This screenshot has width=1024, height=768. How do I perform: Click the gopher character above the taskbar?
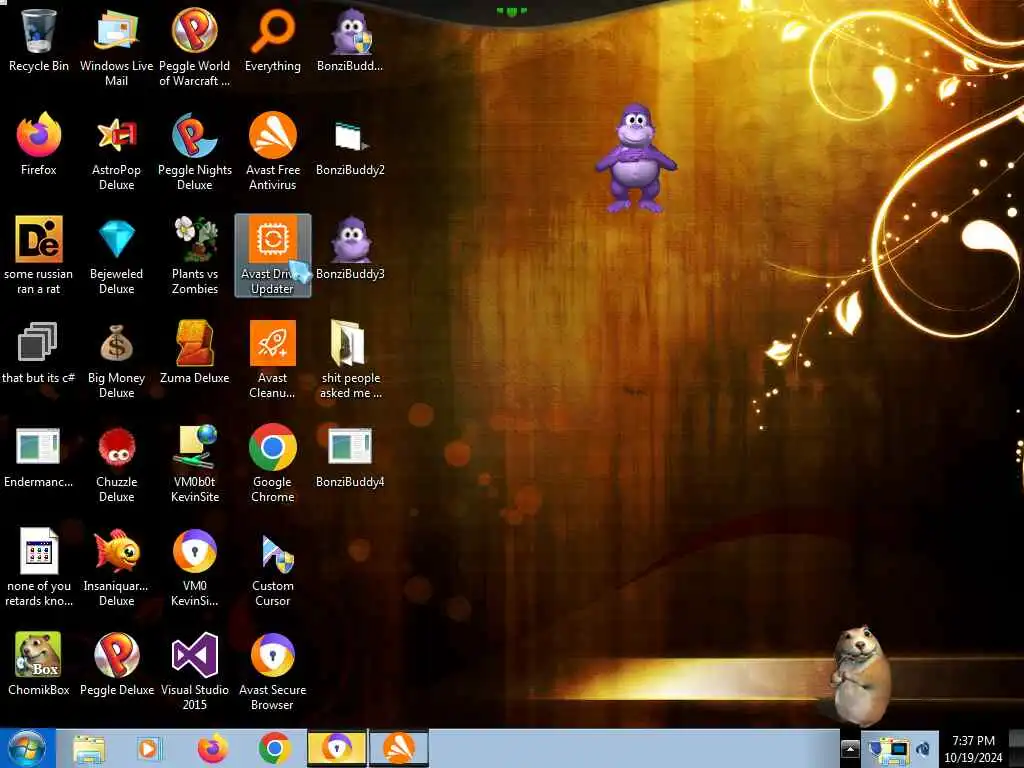coord(859,675)
